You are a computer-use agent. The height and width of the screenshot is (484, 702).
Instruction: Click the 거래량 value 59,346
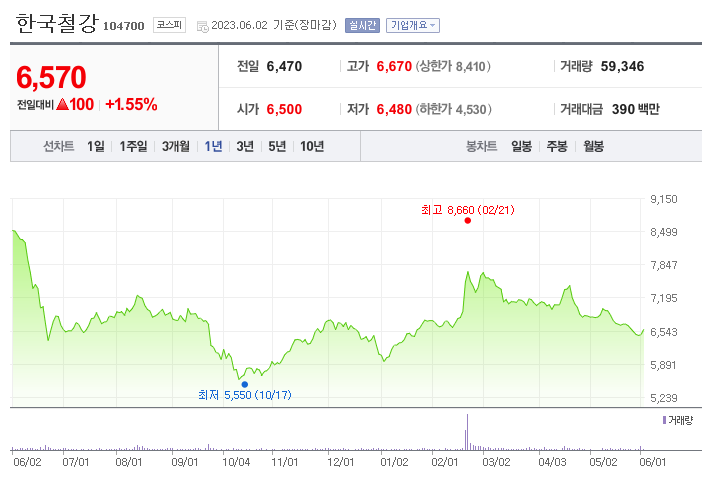622,66
